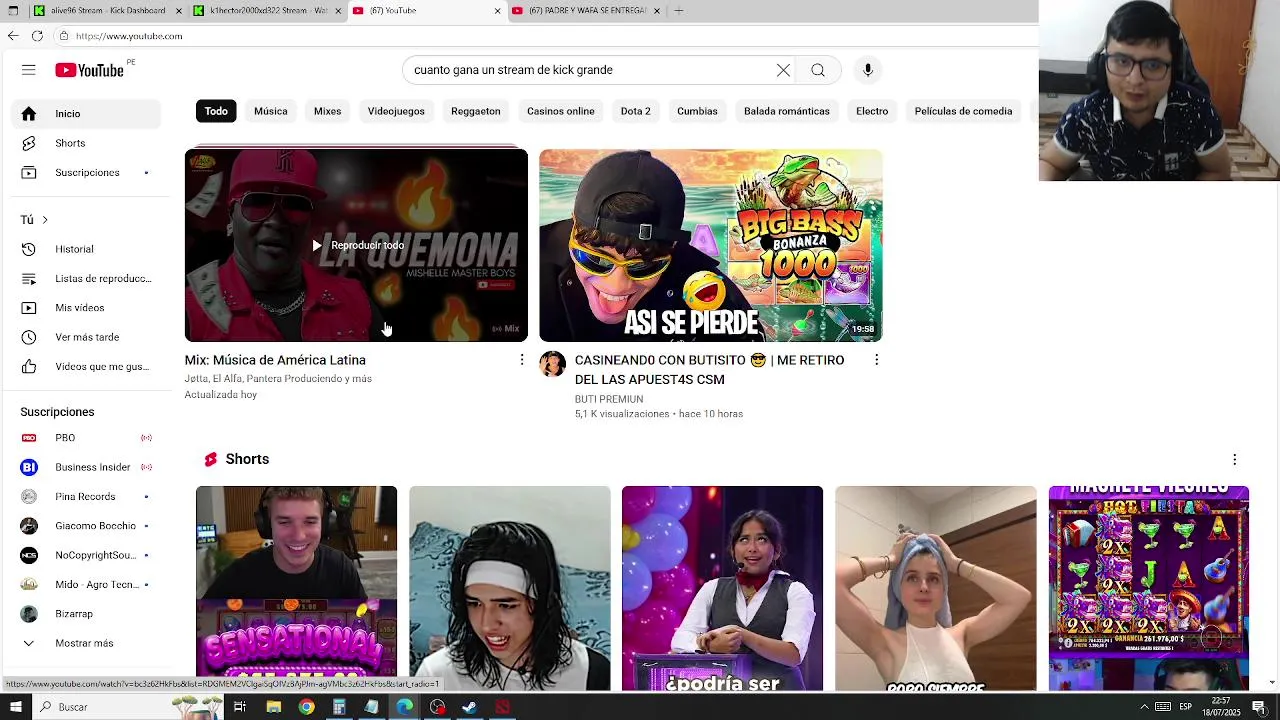Select the Dota 2 filter chip
Image resolution: width=1280 pixels, height=720 pixels.
coord(635,111)
